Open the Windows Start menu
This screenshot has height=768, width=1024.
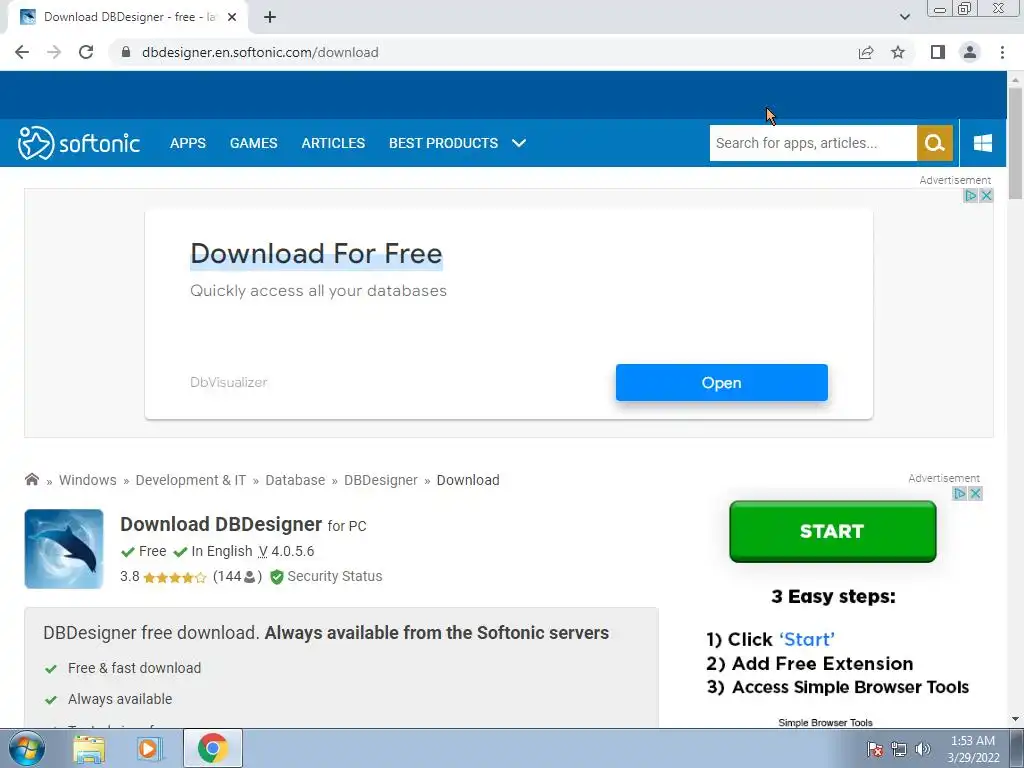click(26, 748)
